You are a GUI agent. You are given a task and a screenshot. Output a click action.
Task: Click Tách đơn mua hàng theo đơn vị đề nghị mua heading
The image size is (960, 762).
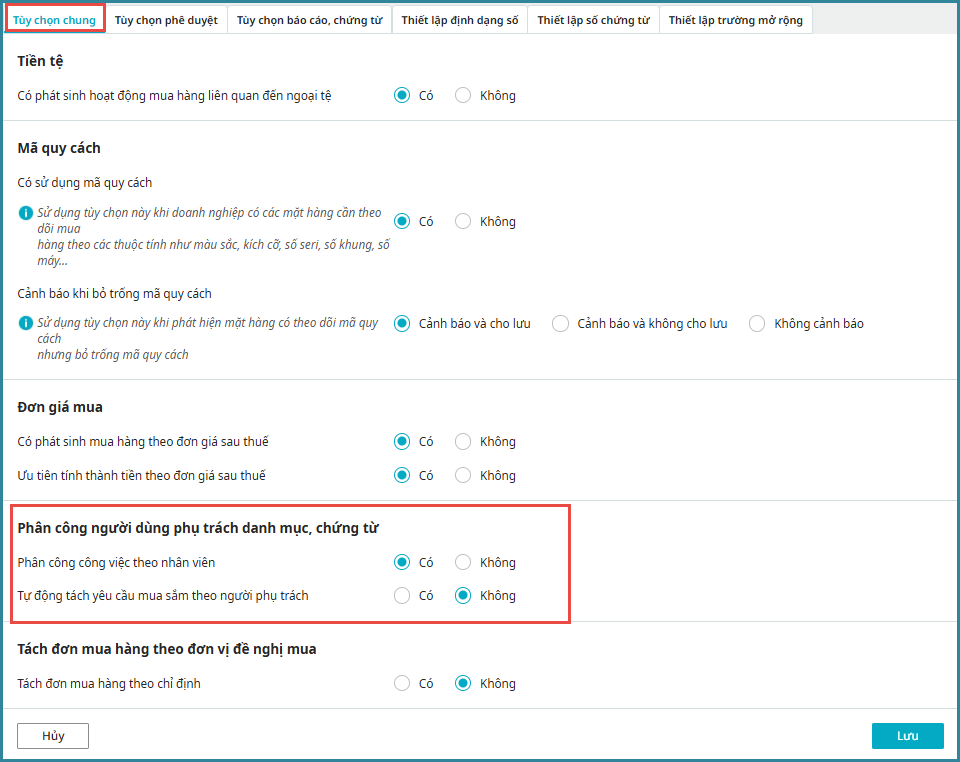click(x=167, y=649)
